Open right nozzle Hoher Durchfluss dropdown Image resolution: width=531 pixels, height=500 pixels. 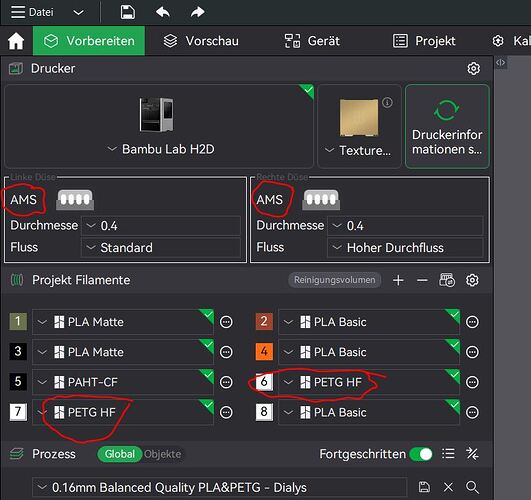[x=405, y=248]
